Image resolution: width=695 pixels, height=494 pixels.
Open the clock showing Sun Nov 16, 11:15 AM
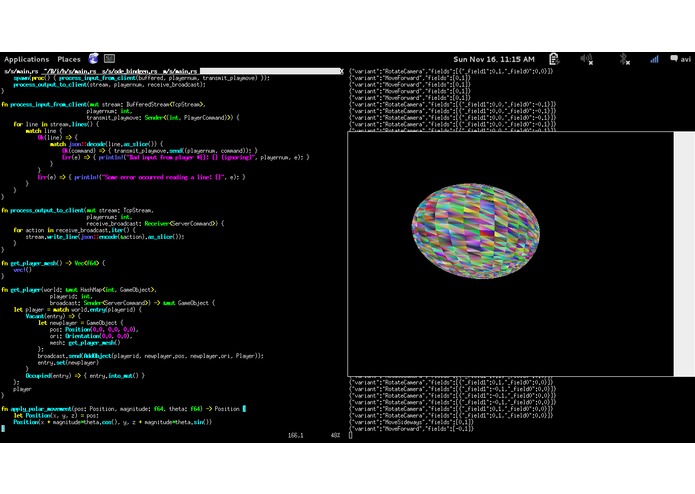[494, 59]
